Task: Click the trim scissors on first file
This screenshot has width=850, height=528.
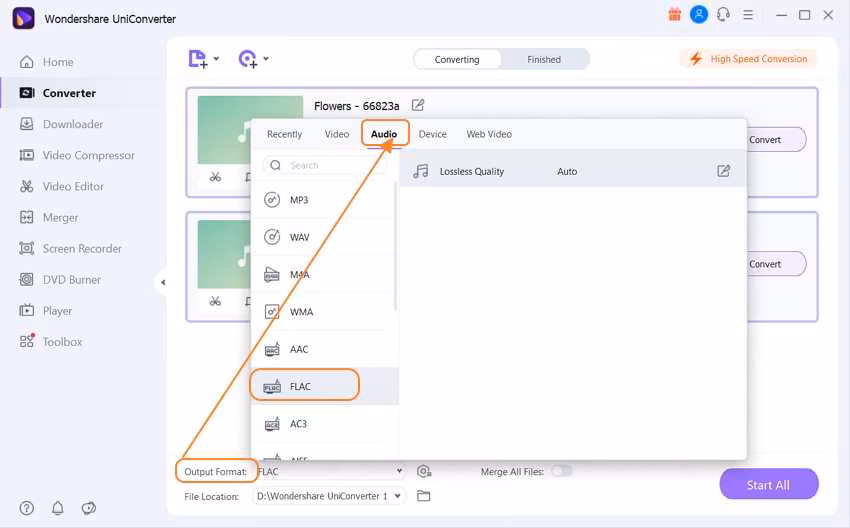Action: [x=215, y=177]
